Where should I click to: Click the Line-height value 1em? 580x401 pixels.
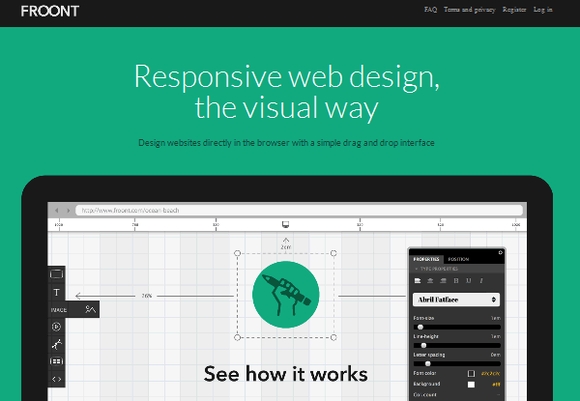click(496, 336)
